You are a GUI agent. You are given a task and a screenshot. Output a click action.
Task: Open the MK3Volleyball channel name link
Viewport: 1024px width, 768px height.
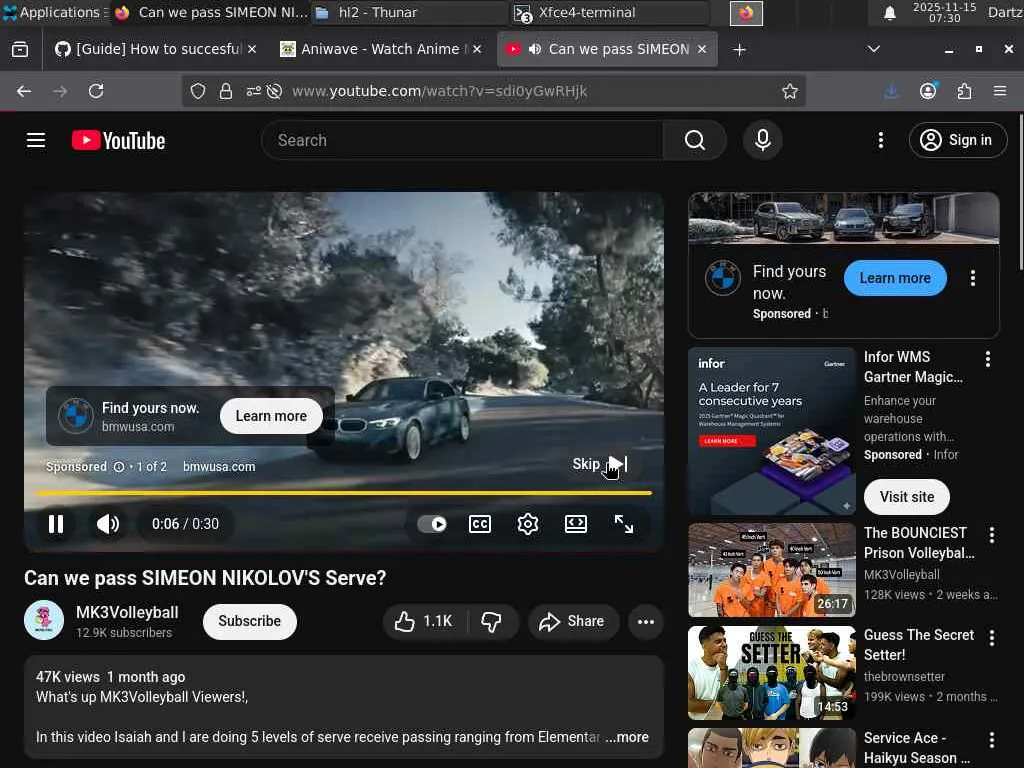pyautogui.click(x=127, y=613)
